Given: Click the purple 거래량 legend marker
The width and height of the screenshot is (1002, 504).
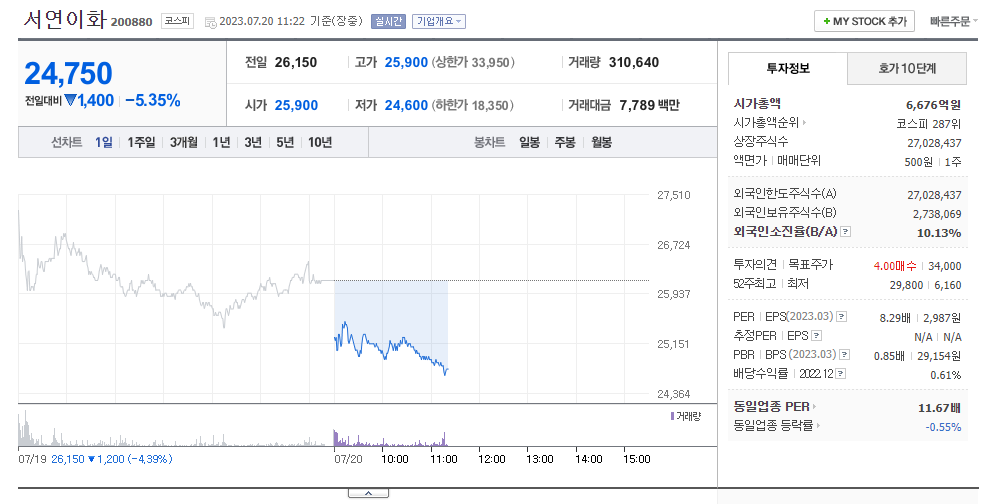Looking at the screenshot, I should [x=672, y=416].
